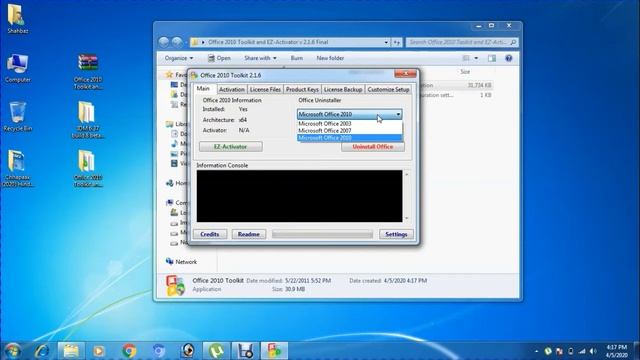Click the EZ-Activator button

pos(231,147)
